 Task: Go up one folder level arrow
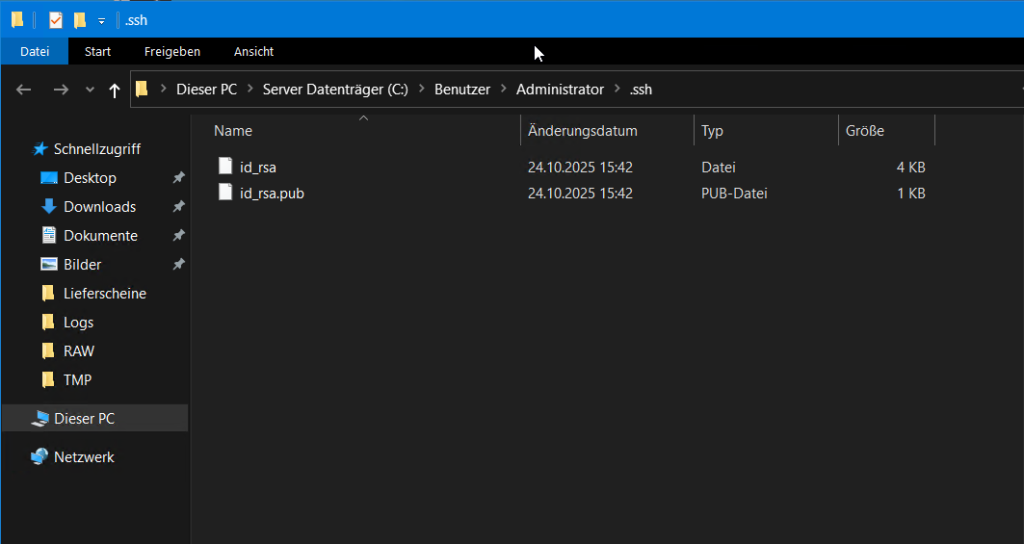(x=114, y=90)
